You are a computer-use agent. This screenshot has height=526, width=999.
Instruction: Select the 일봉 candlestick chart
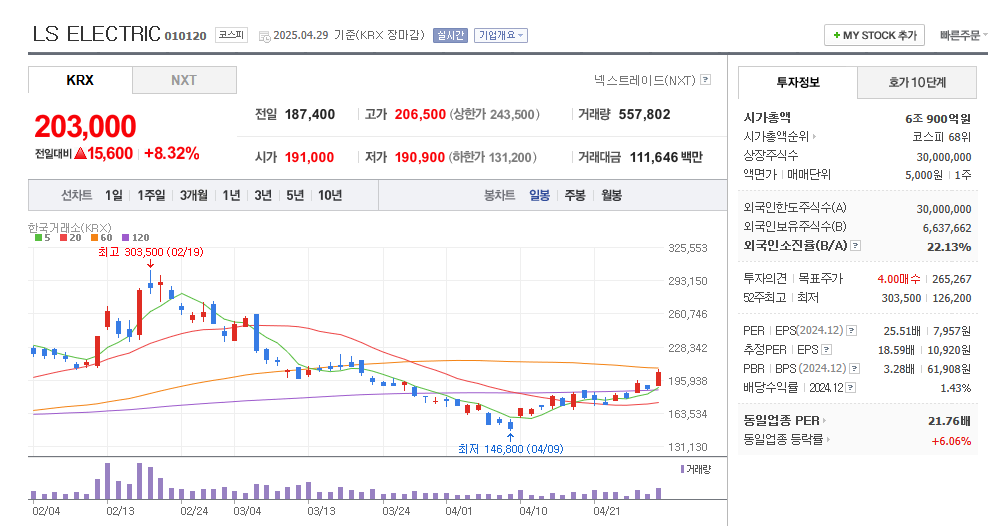click(x=540, y=195)
